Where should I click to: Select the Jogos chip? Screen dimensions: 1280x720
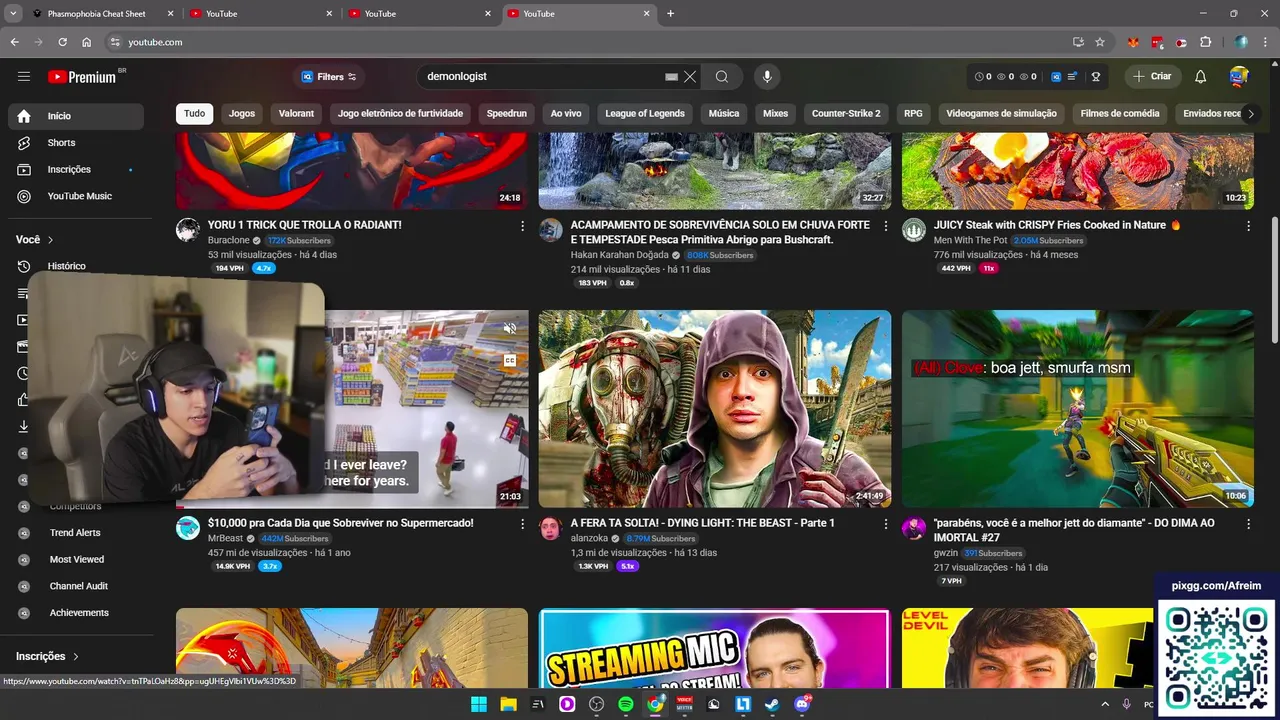[x=242, y=113]
